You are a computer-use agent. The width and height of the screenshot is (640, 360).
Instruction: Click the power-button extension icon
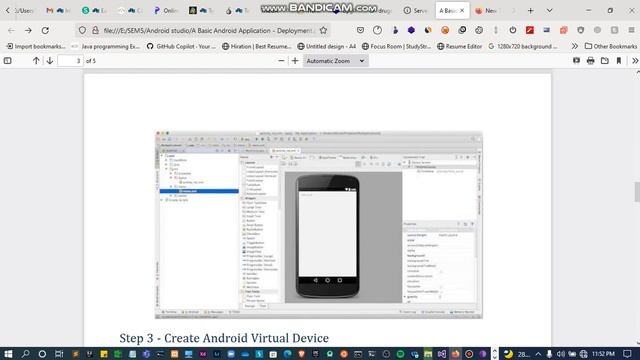click(513, 30)
